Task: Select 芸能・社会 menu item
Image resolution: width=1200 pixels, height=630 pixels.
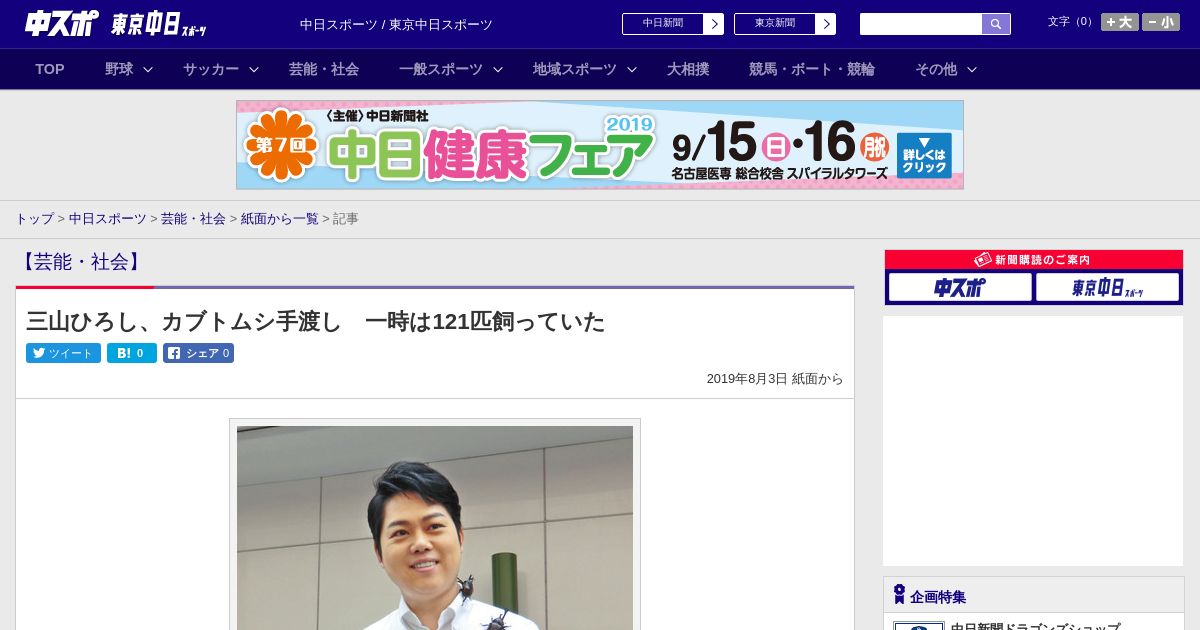Action: point(324,69)
